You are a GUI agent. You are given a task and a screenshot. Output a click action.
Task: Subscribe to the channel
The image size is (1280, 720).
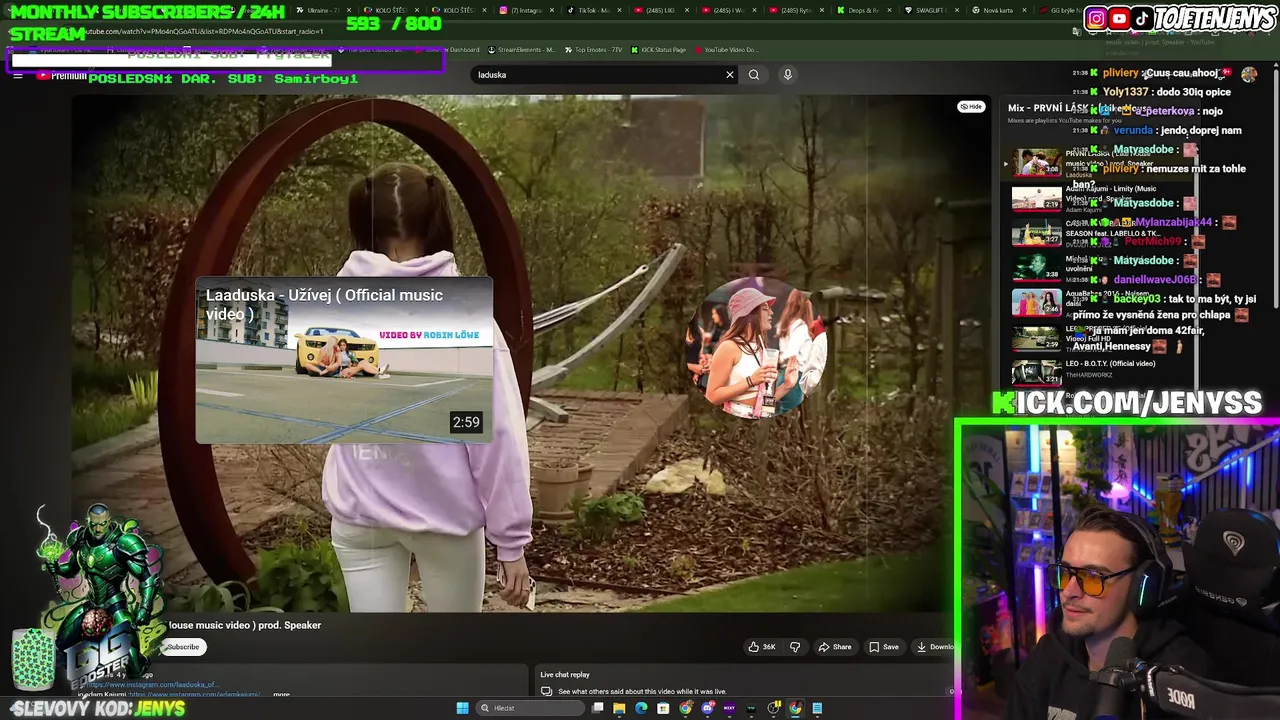point(183,647)
